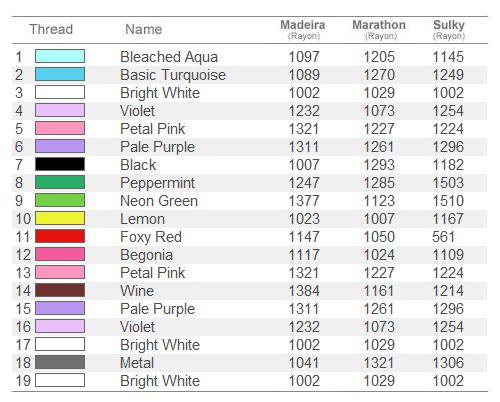Click the Marathon code 1321 for Metal
The image size is (500, 402).
tap(379, 363)
